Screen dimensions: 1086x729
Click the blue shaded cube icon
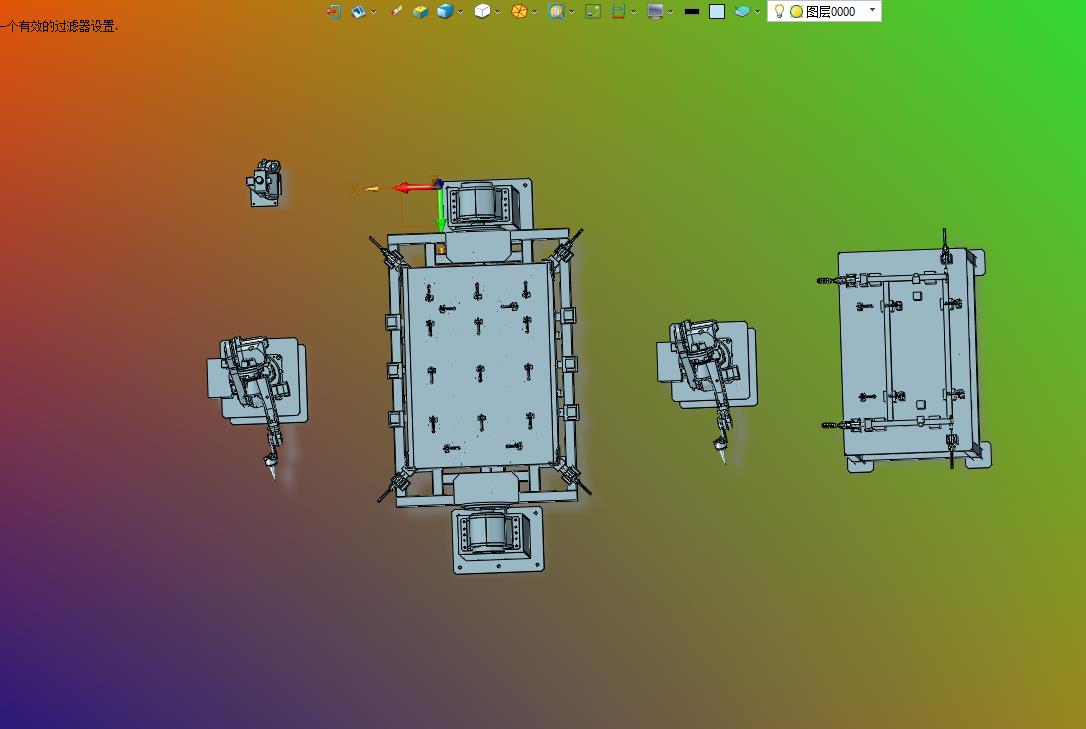[x=445, y=11]
